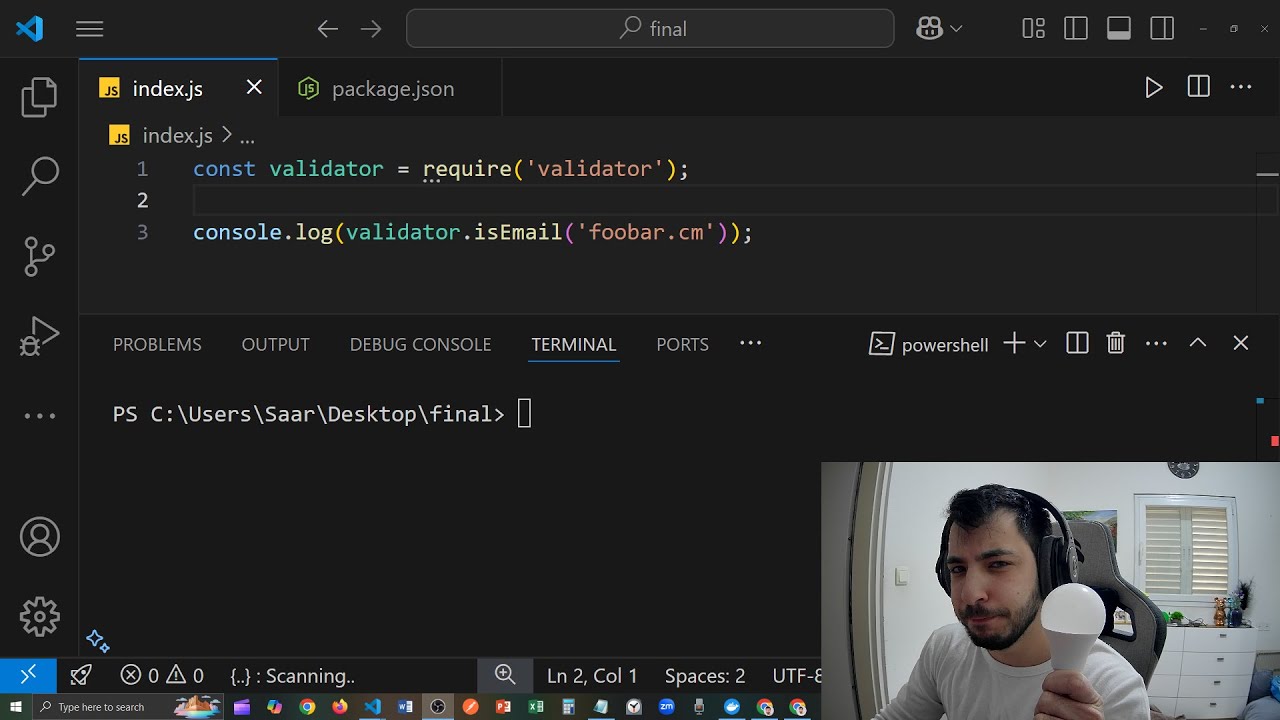Open the Accounts menu icon
This screenshot has width=1280, height=720.
pos(40,537)
